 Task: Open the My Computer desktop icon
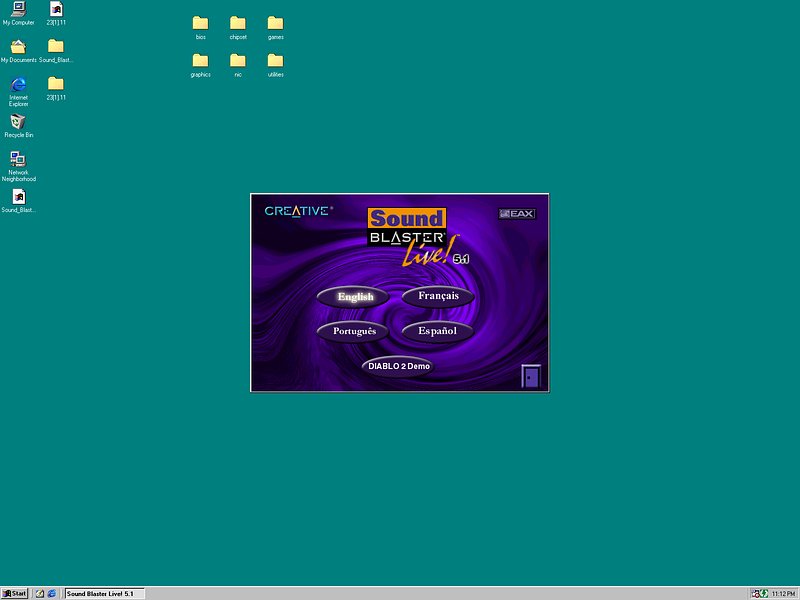point(18,10)
